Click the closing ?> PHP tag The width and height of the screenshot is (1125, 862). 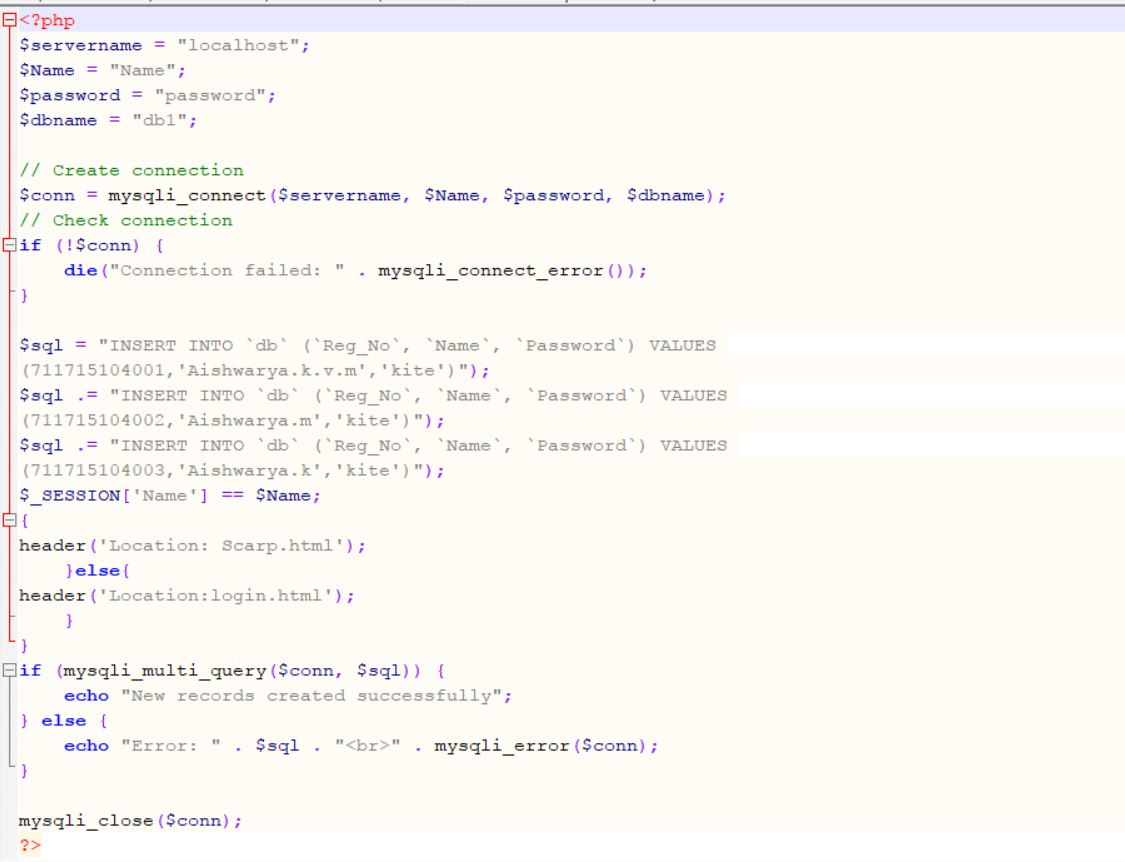(x=30, y=845)
